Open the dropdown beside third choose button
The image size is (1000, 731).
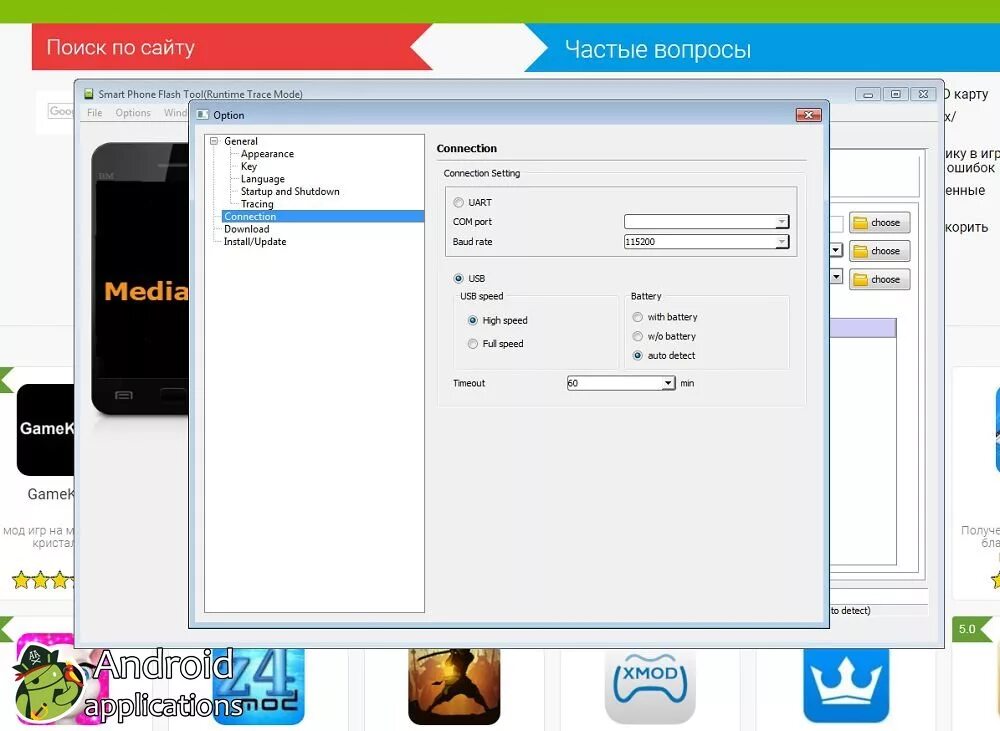(835, 277)
